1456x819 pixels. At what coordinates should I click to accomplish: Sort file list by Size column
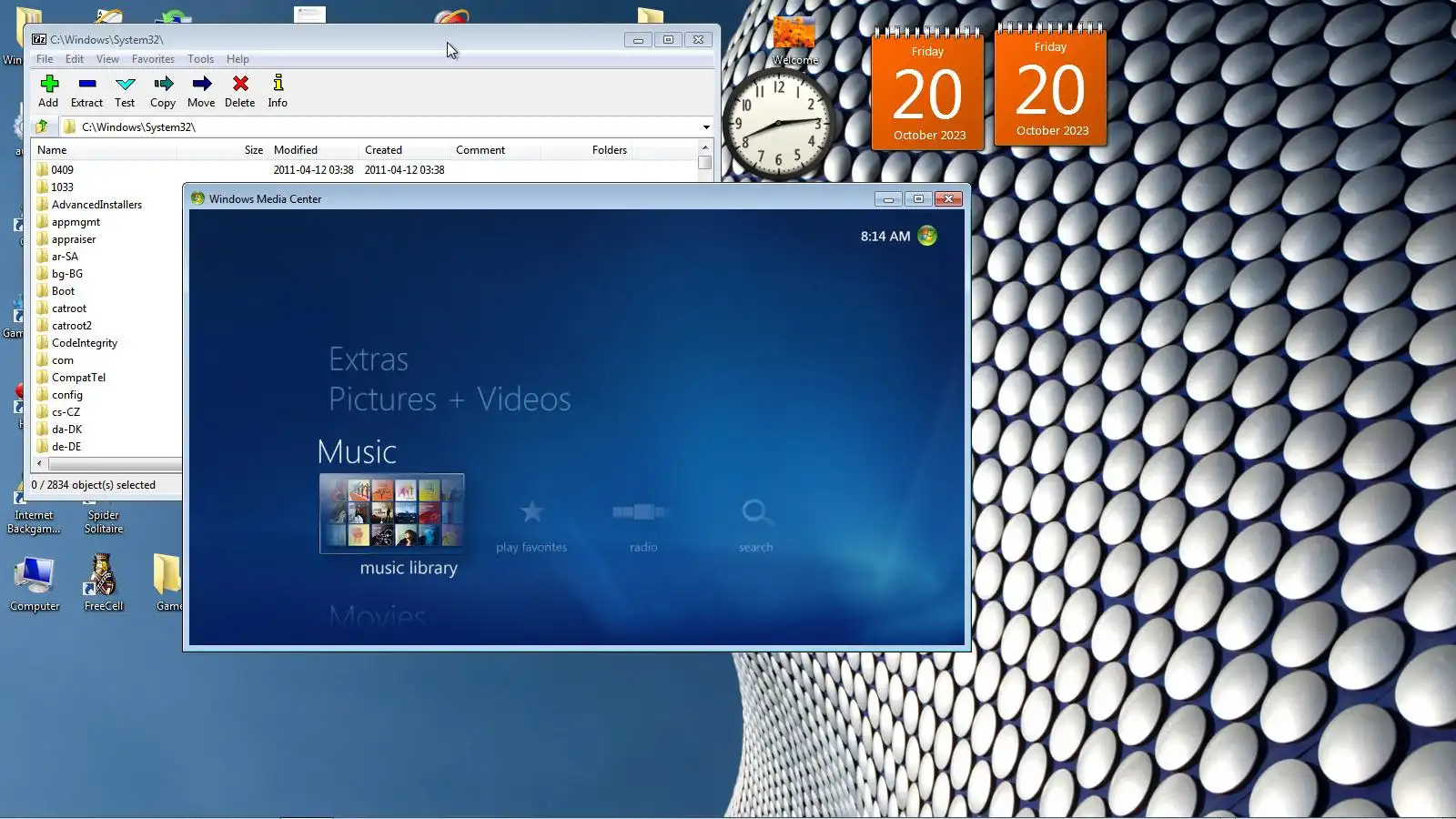[222, 150]
